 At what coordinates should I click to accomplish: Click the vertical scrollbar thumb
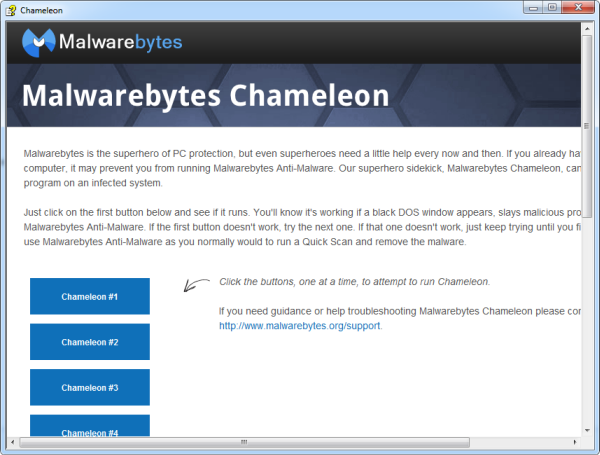(587, 126)
